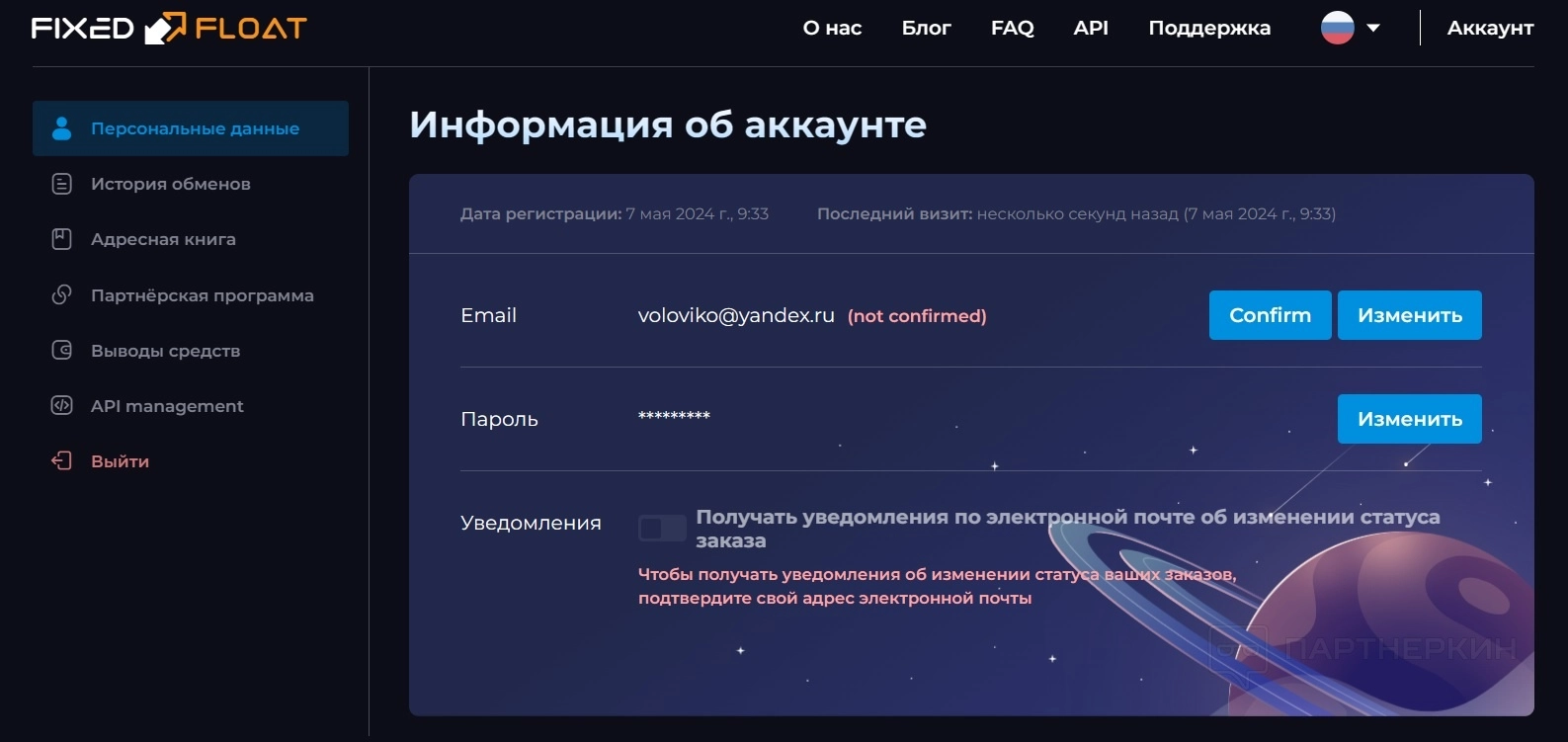The width and height of the screenshot is (1568, 742).
Task: Open the О нас page
Action: point(832,28)
